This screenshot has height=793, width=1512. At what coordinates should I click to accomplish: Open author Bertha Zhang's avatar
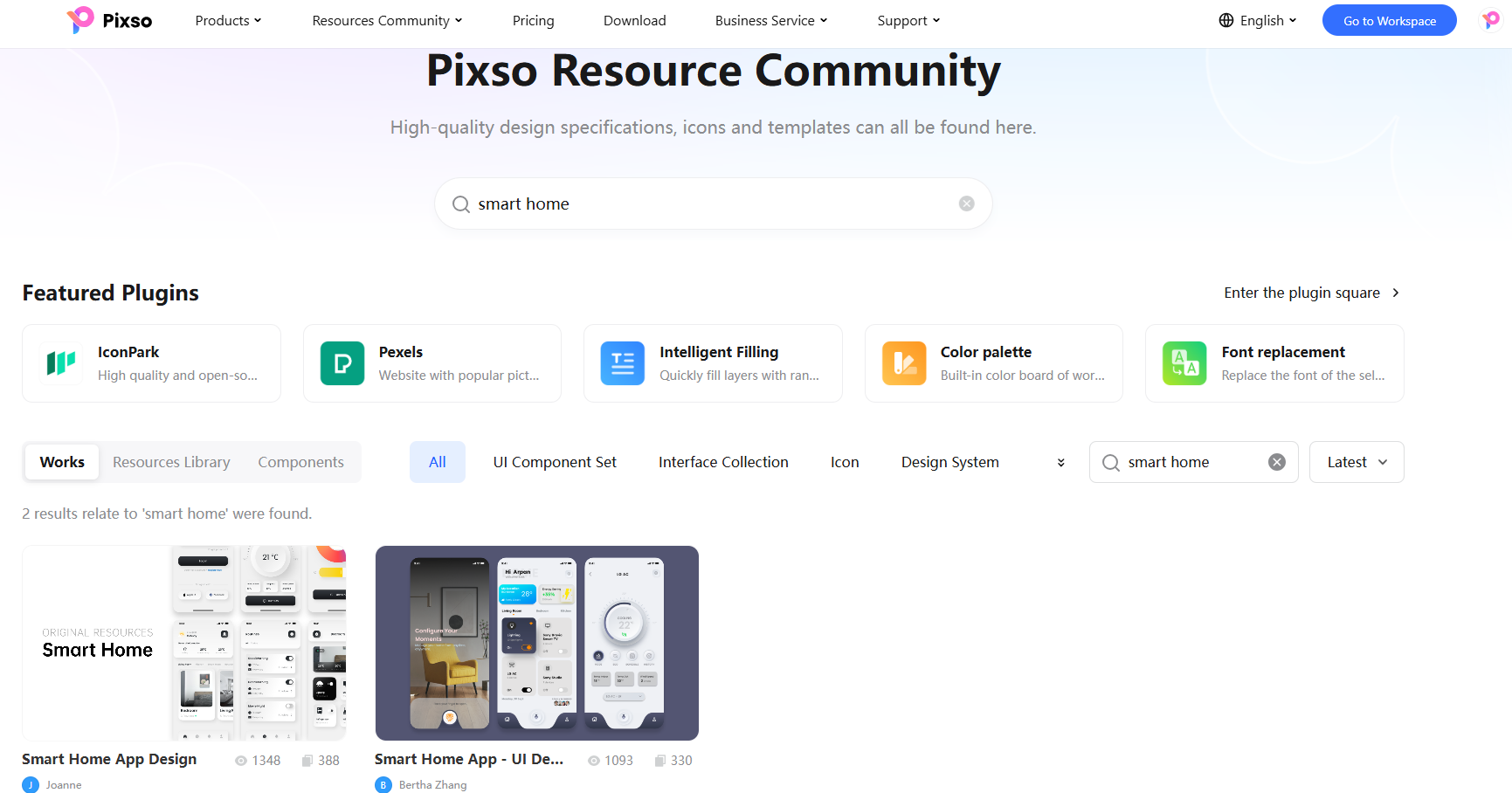click(383, 784)
